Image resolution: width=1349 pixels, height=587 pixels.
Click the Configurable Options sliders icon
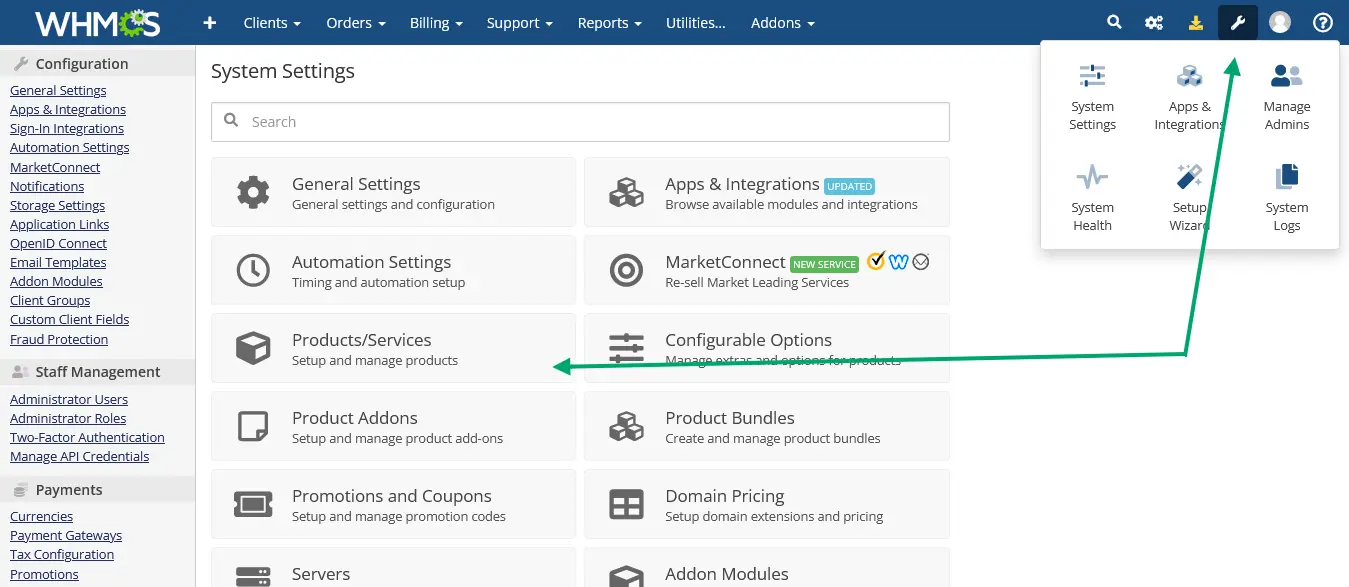[x=626, y=348]
